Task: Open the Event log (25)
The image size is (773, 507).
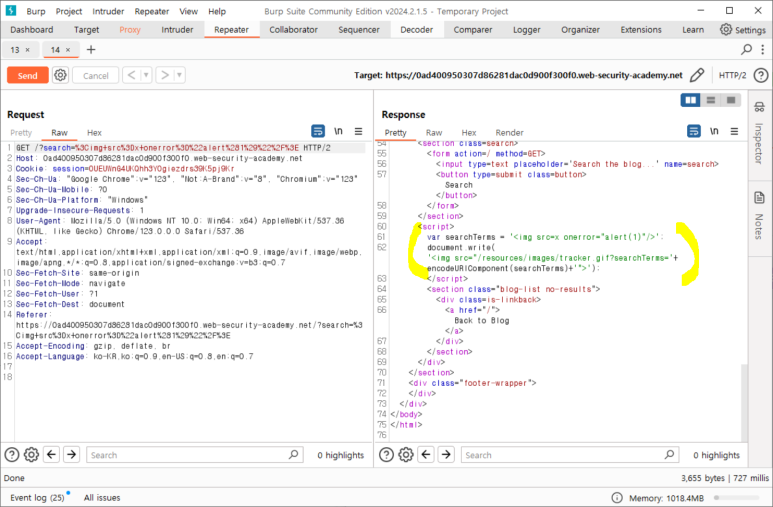Action: pyautogui.click(x=37, y=498)
